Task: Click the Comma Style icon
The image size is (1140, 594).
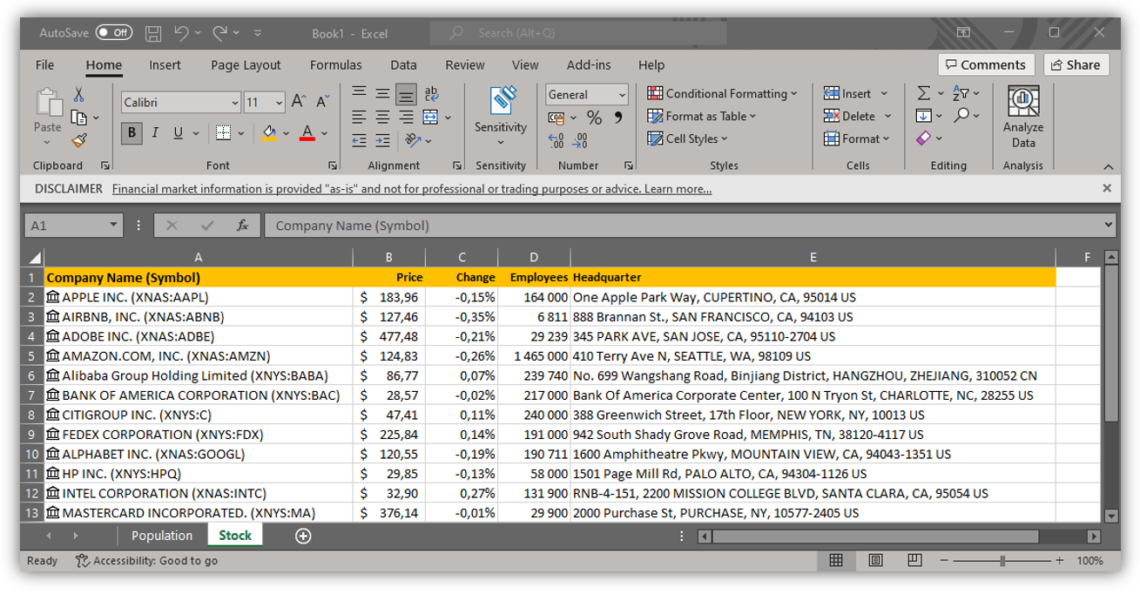Action: click(x=617, y=118)
